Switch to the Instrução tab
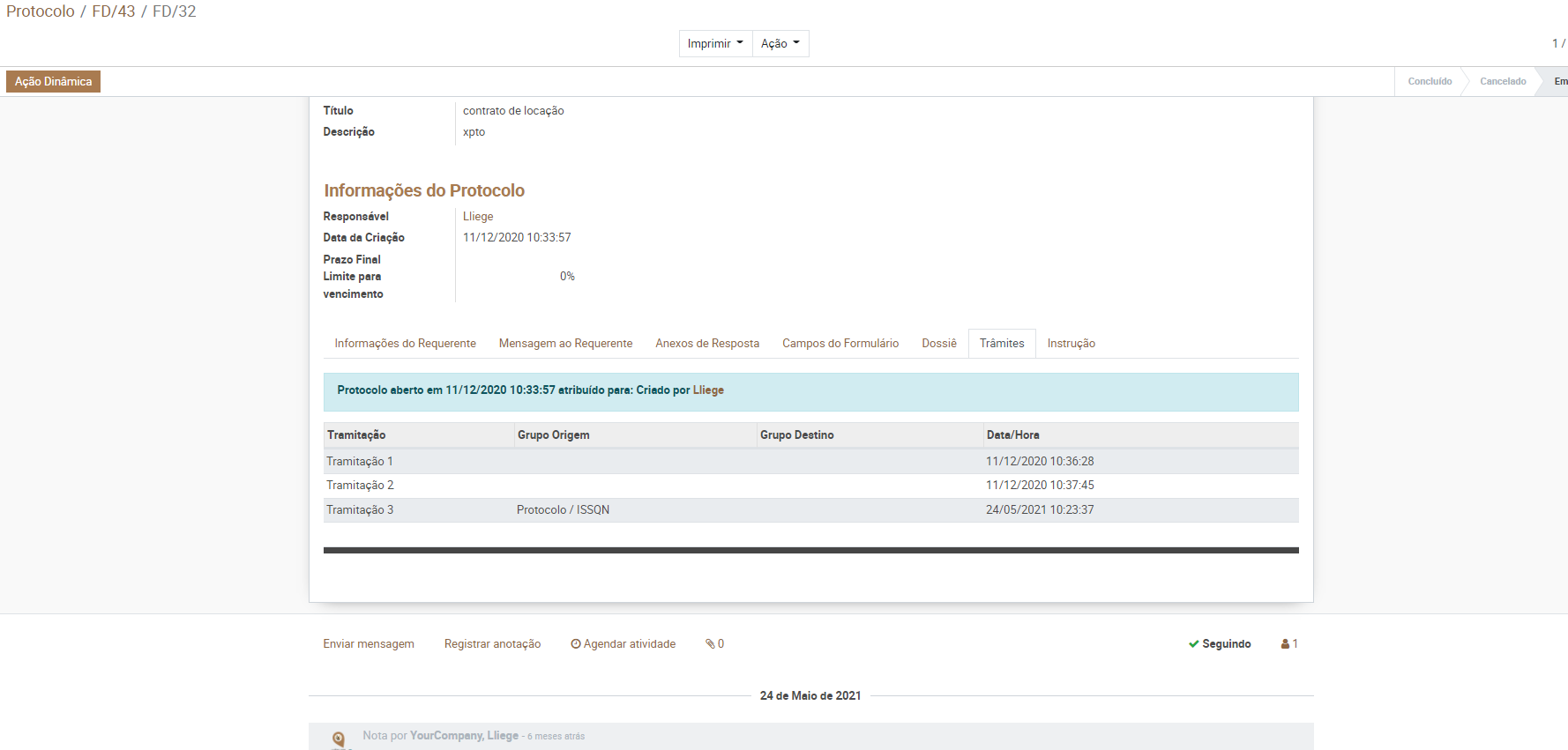This screenshot has width=1568, height=750. click(x=1071, y=344)
